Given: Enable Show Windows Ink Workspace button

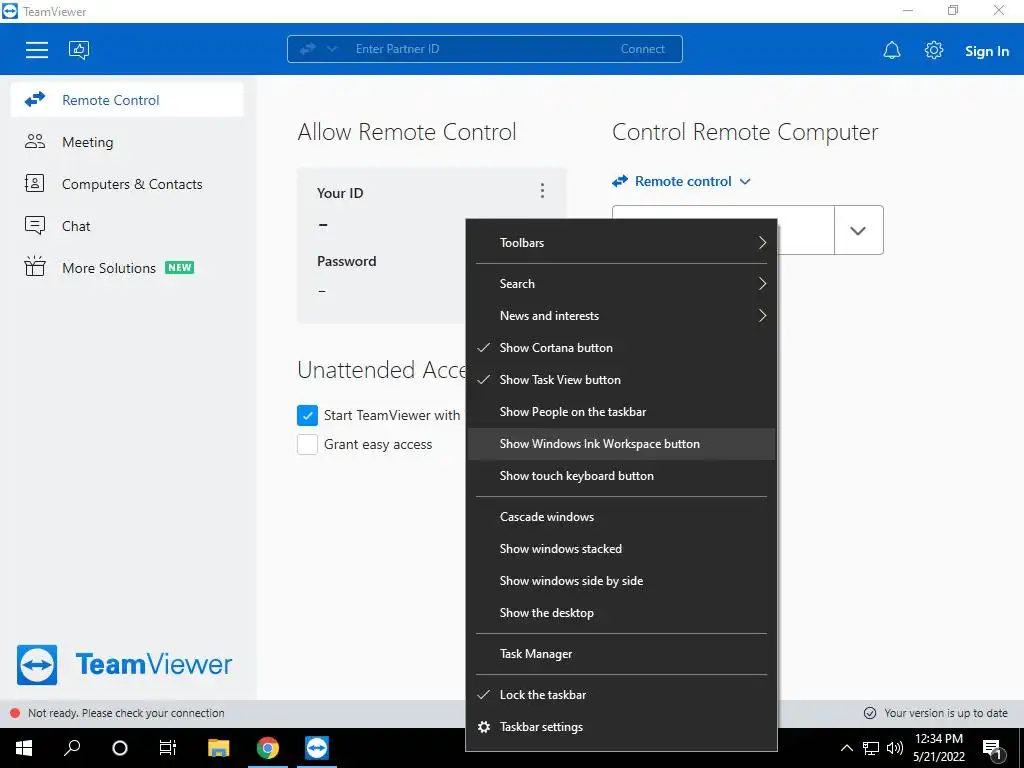Looking at the screenshot, I should pos(621,444).
